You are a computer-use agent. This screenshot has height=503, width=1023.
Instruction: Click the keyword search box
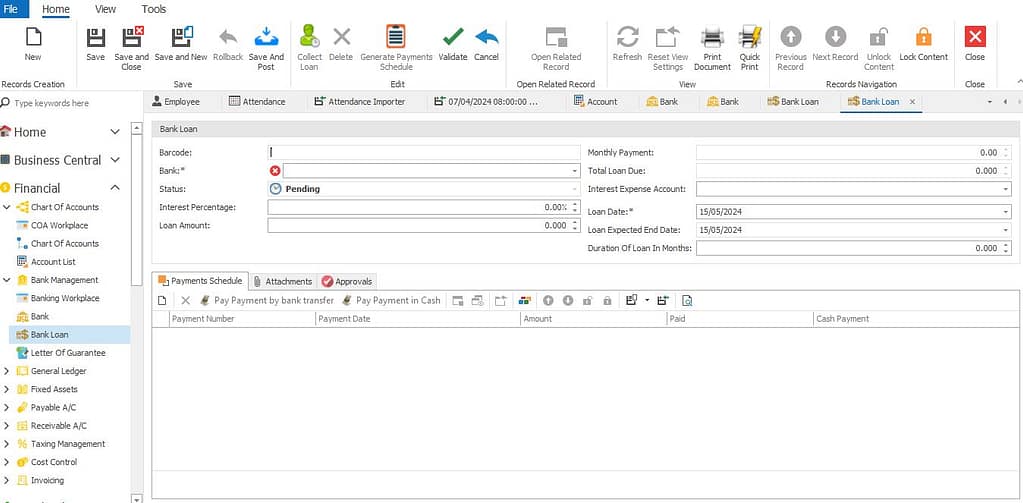click(65, 103)
